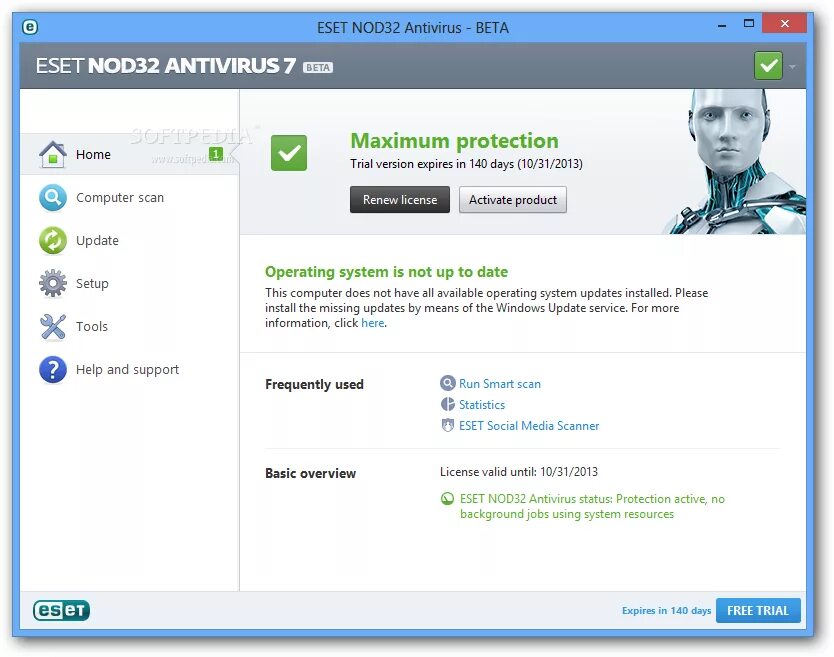
Task: Minimize the ESET window
Action: 722,24
